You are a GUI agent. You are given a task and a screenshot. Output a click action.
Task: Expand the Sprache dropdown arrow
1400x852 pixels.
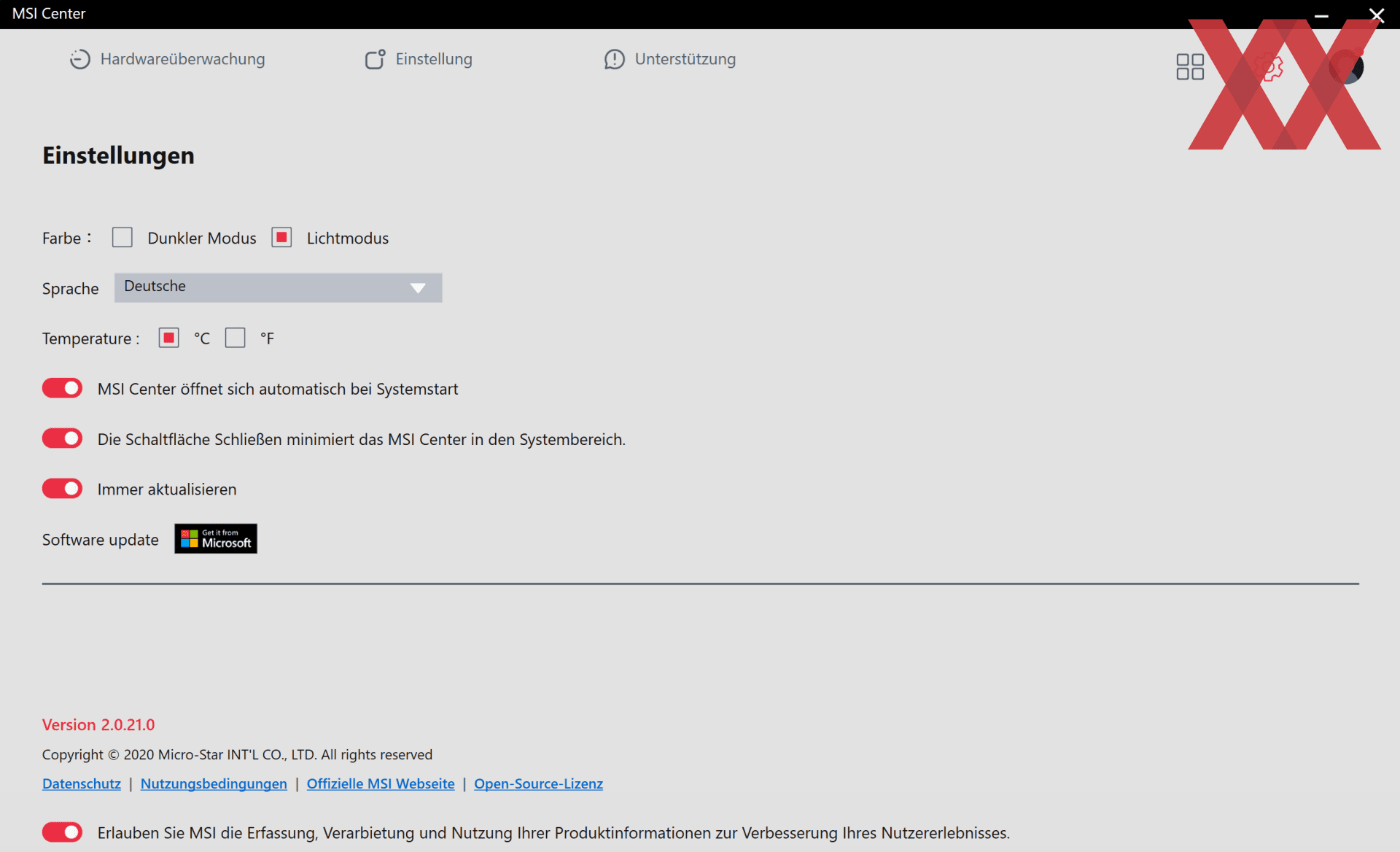[x=417, y=288]
